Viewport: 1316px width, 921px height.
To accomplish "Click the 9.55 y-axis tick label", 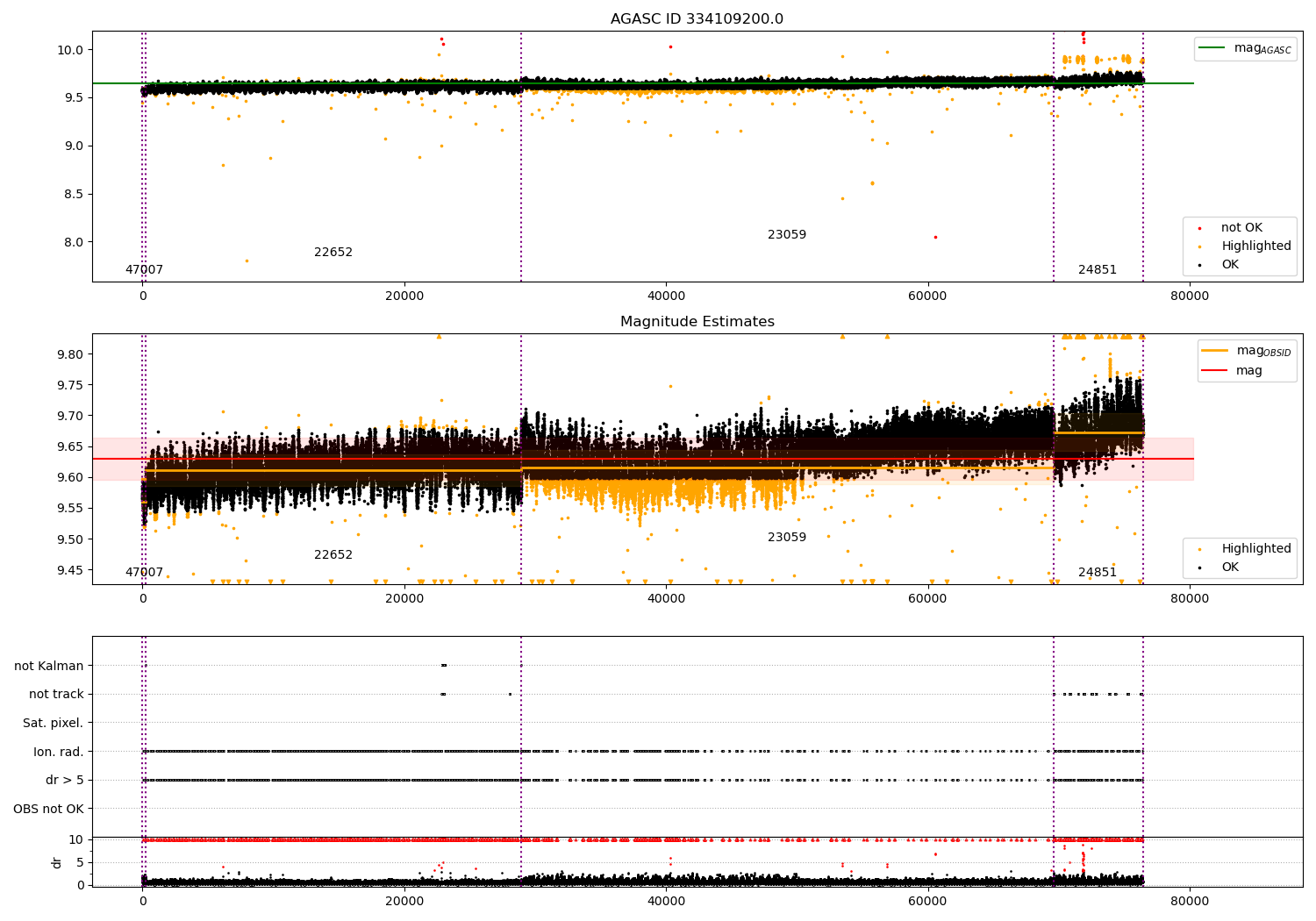I will tap(70, 509).
